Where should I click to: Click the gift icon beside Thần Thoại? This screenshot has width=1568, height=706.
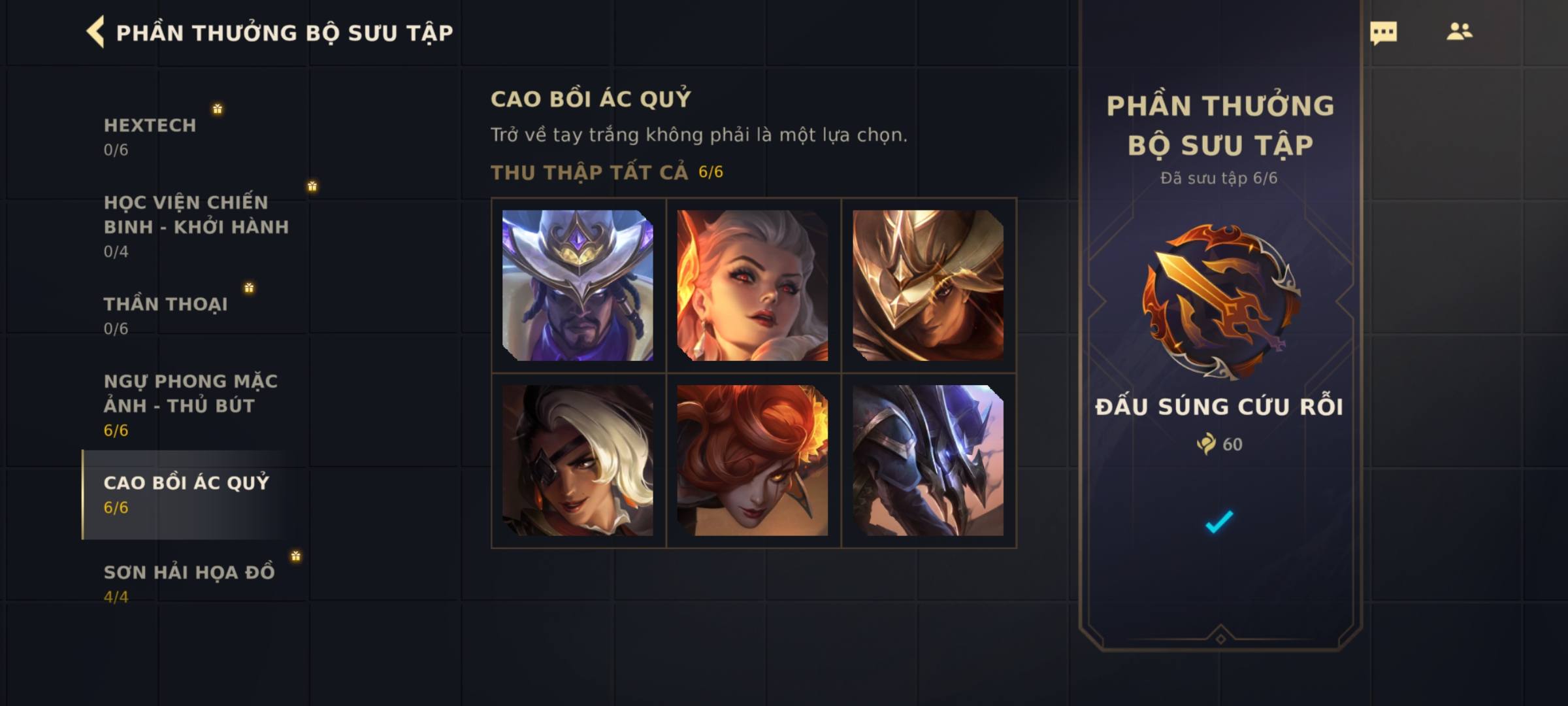[x=249, y=288]
